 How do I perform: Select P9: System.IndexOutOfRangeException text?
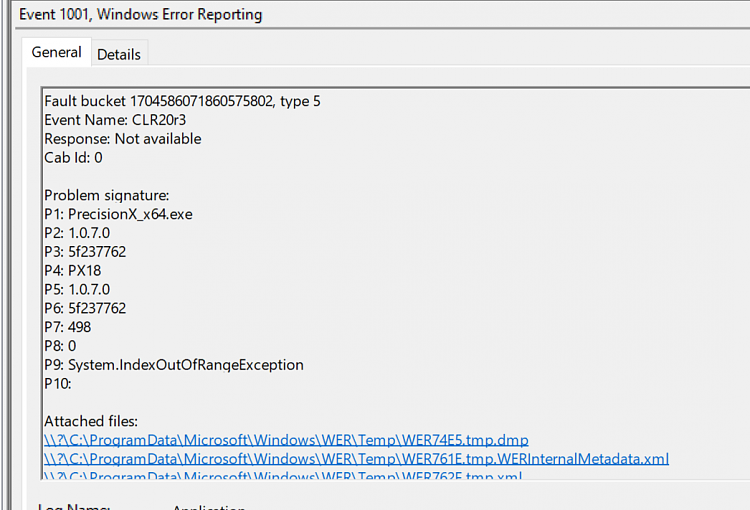(174, 365)
